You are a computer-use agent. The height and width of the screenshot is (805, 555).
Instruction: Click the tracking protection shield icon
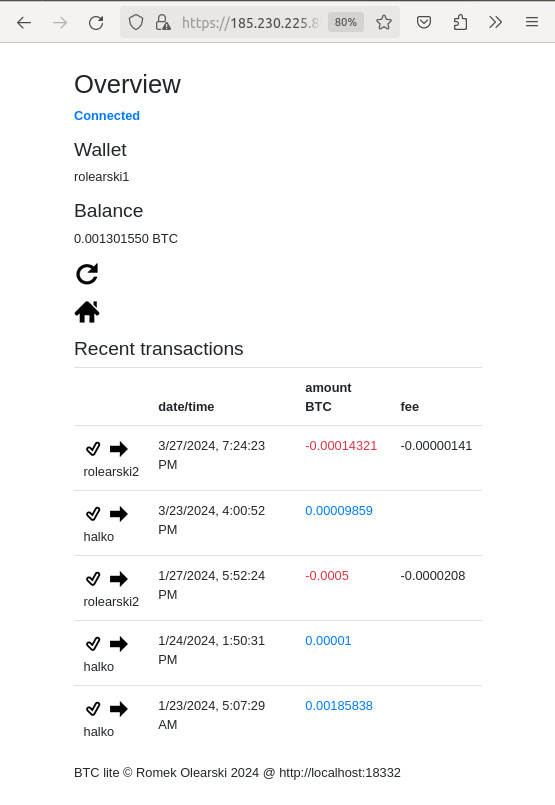click(136, 23)
